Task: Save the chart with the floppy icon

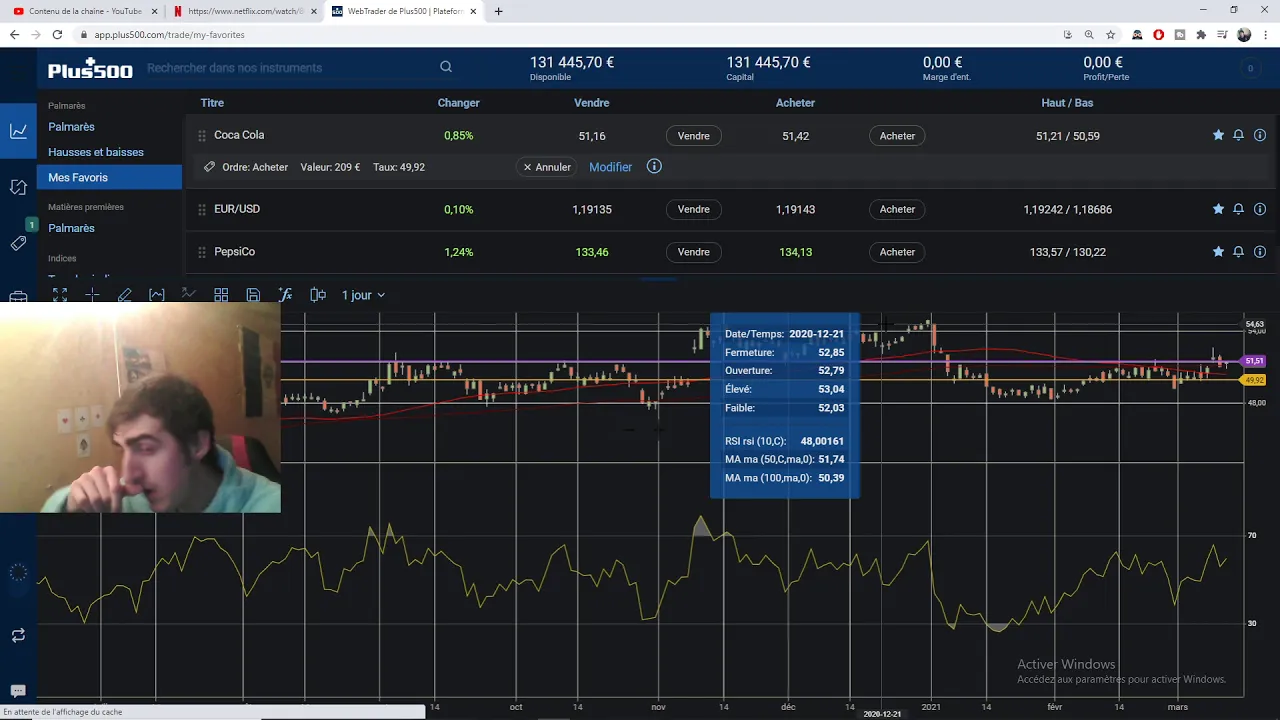Action: 253,295
